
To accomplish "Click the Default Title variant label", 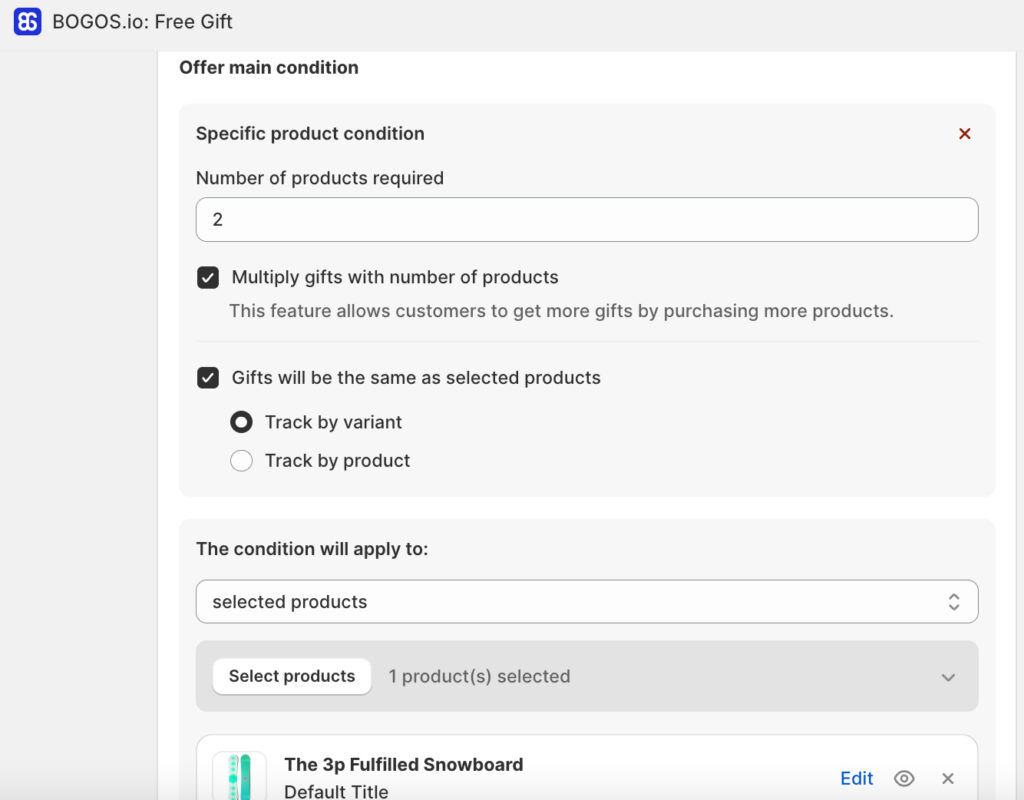I will [x=336, y=791].
